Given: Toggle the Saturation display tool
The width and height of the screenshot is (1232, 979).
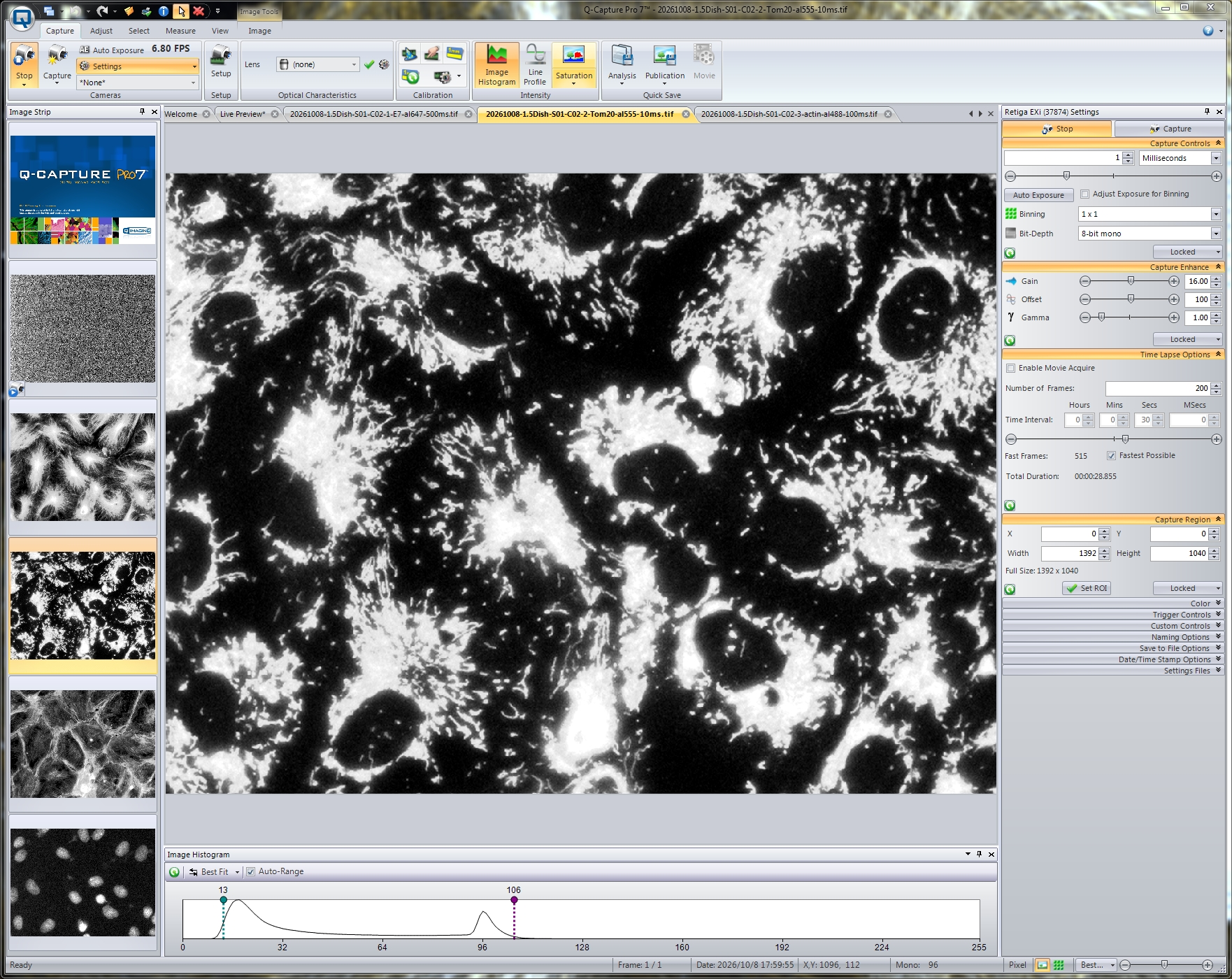Looking at the screenshot, I should tap(574, 65).
